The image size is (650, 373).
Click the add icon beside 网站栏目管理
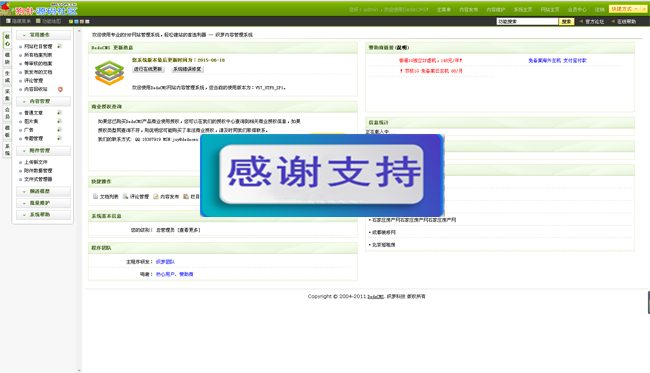click(x=59, y=46)
